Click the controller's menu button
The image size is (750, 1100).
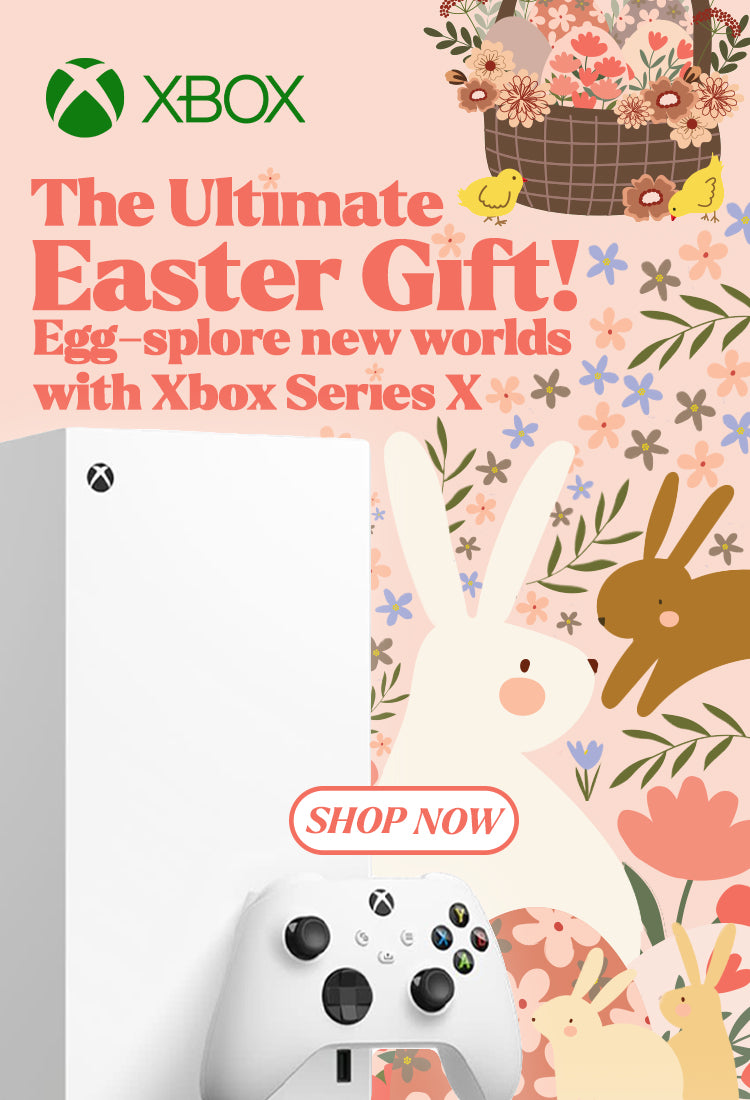(x=407, y=937)
